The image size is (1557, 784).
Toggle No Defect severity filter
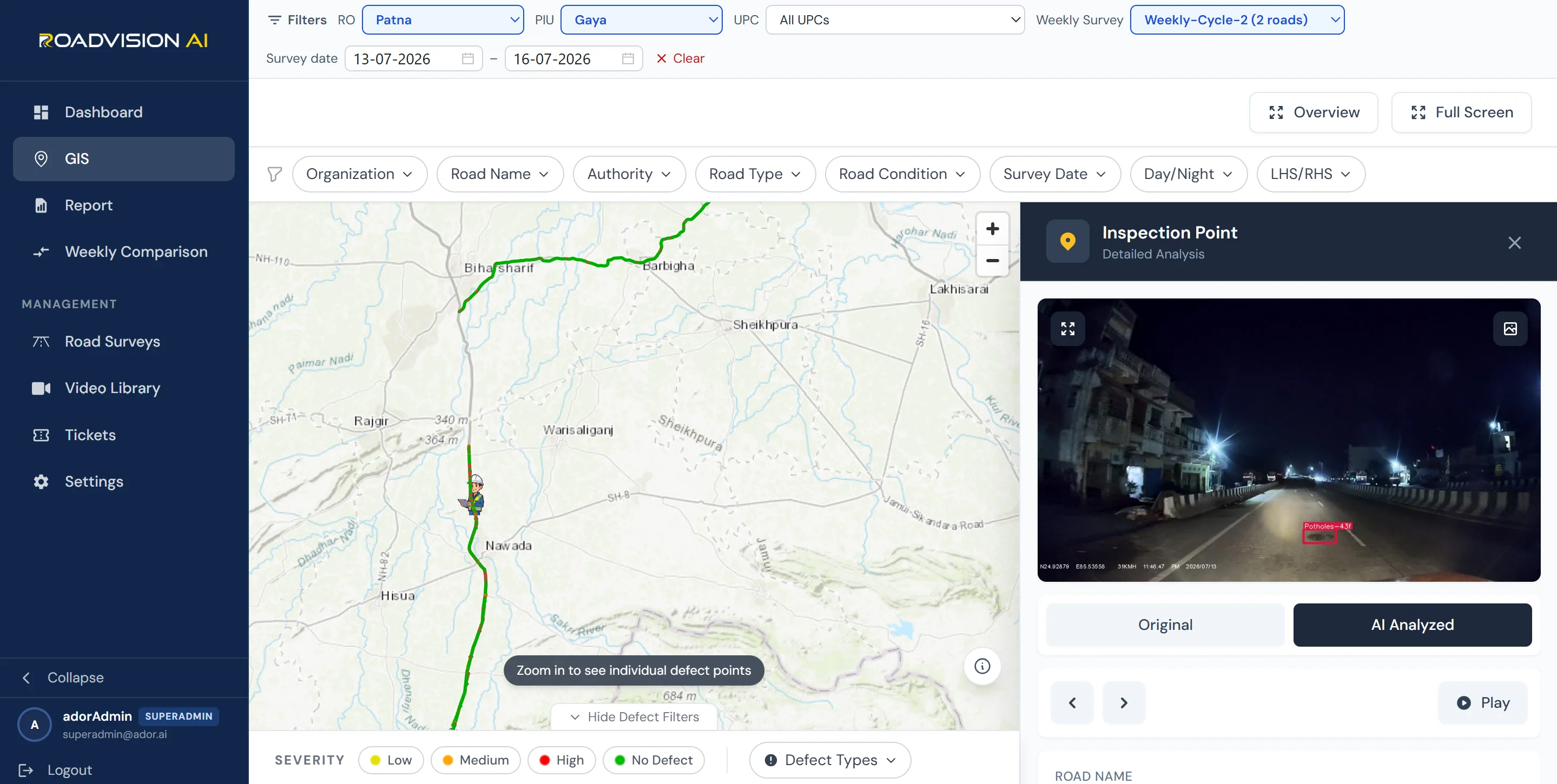654,760
